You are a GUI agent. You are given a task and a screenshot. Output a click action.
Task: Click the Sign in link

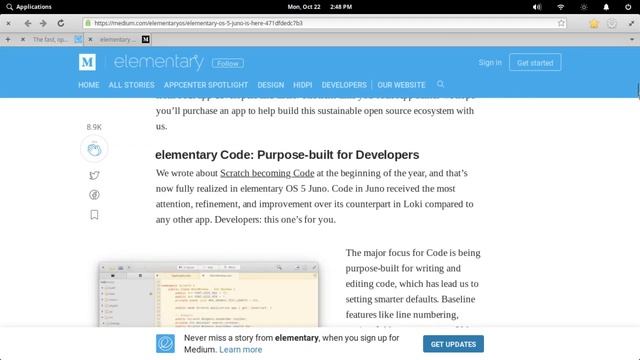pos(490,62)
